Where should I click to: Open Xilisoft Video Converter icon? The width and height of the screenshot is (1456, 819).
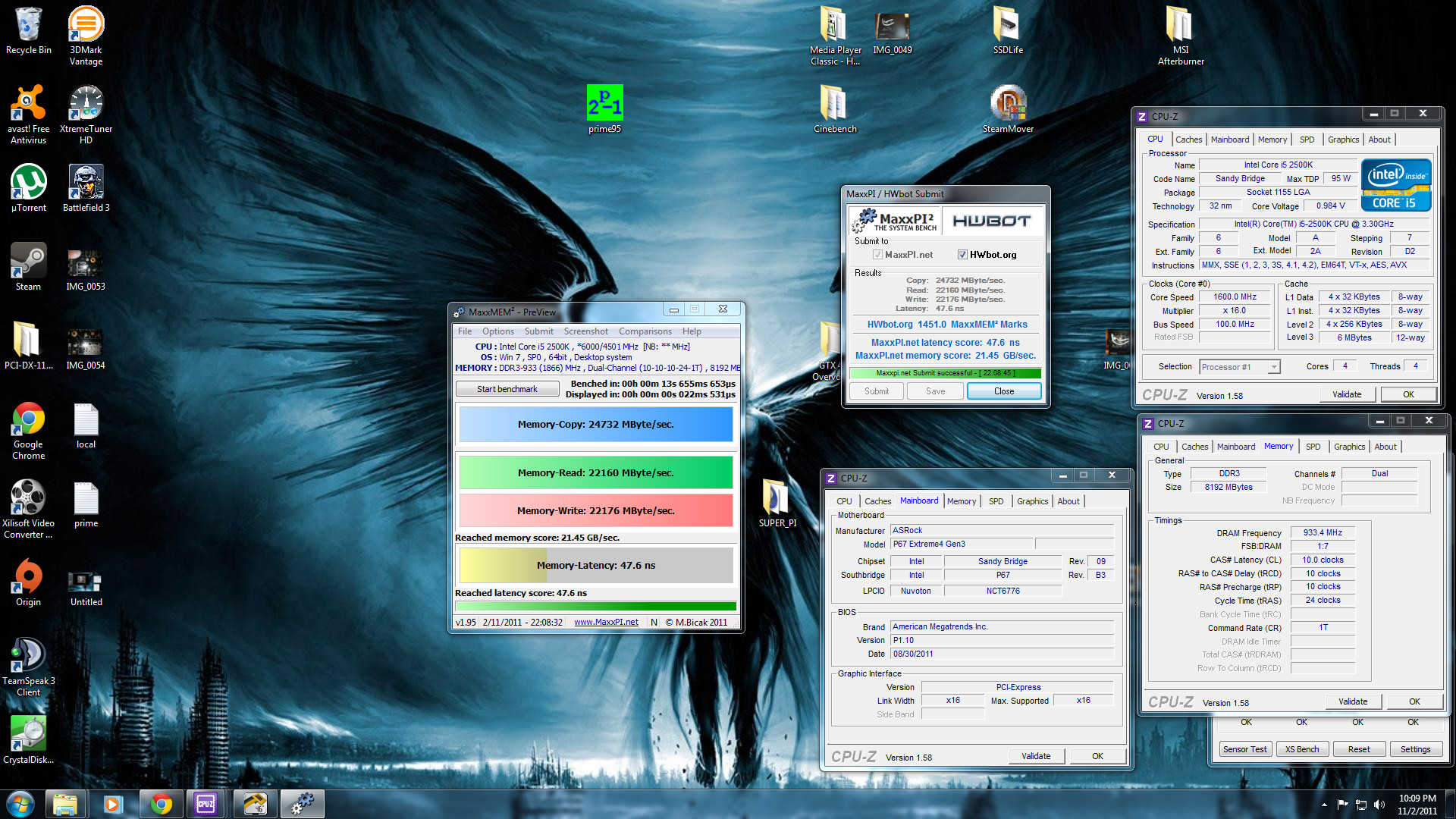coord(28,509)
